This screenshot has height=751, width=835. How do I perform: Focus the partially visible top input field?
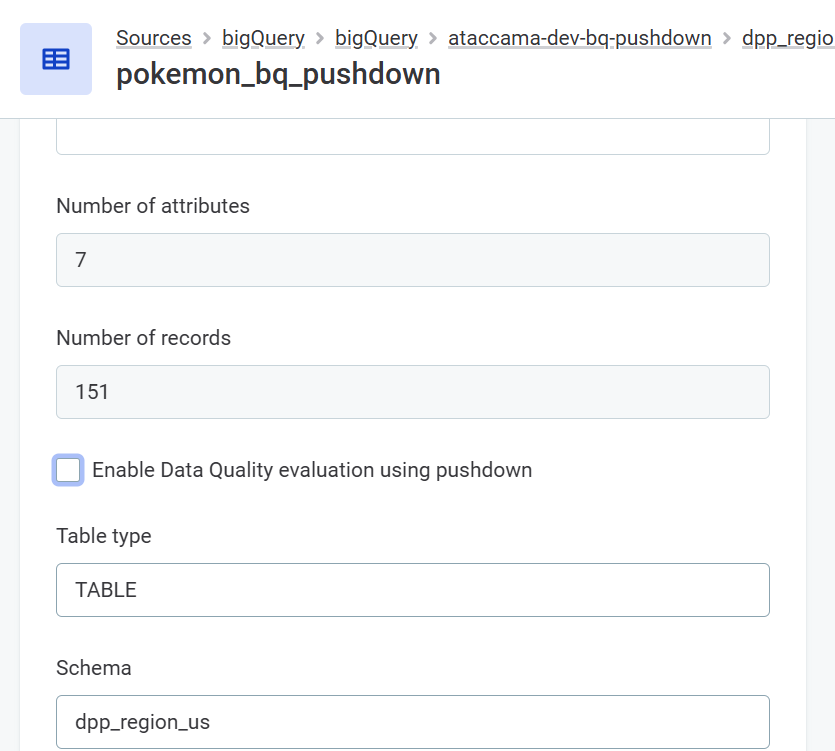coord(412,137)
